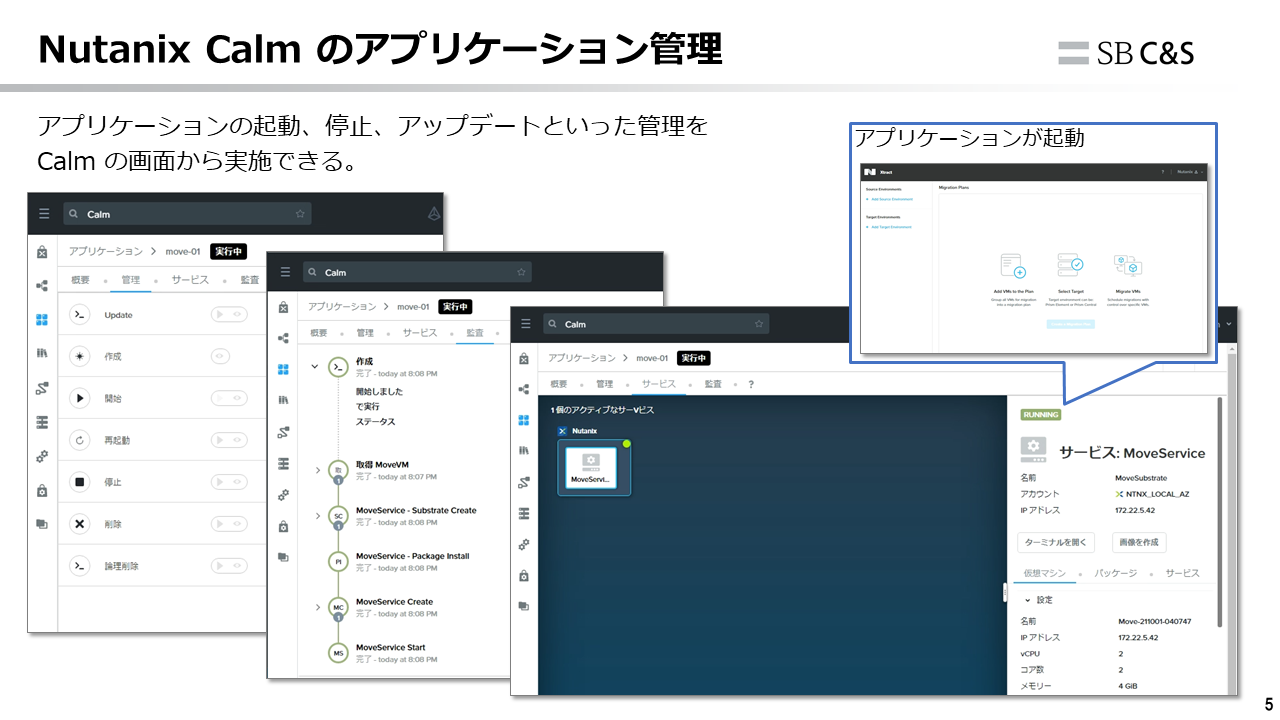Click the ターミナルを開く button

click(1056, 542)
